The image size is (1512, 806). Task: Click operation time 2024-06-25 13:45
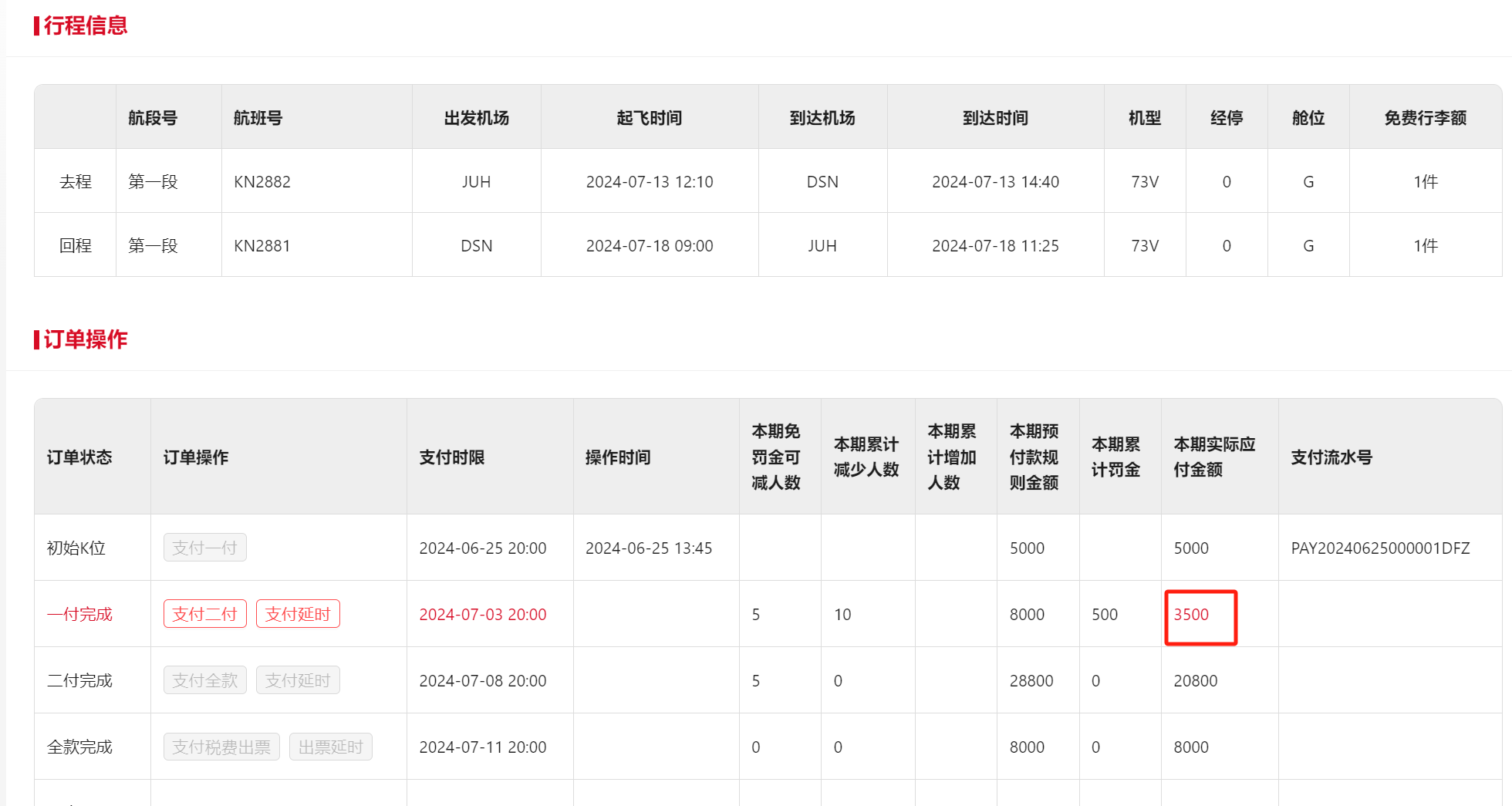point(648,548)
